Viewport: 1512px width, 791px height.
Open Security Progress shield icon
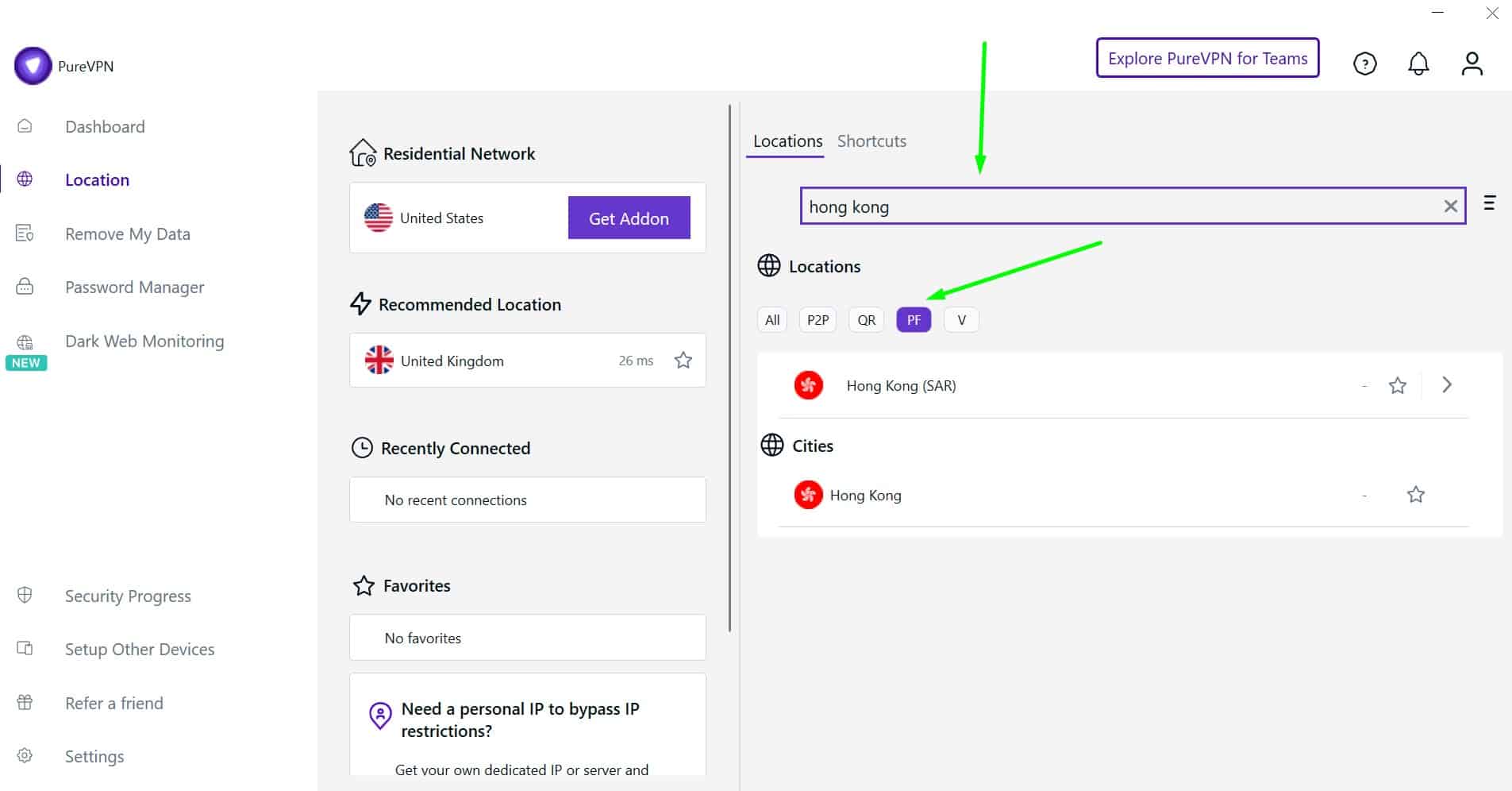pyautogui.click(x=25, y=595)
